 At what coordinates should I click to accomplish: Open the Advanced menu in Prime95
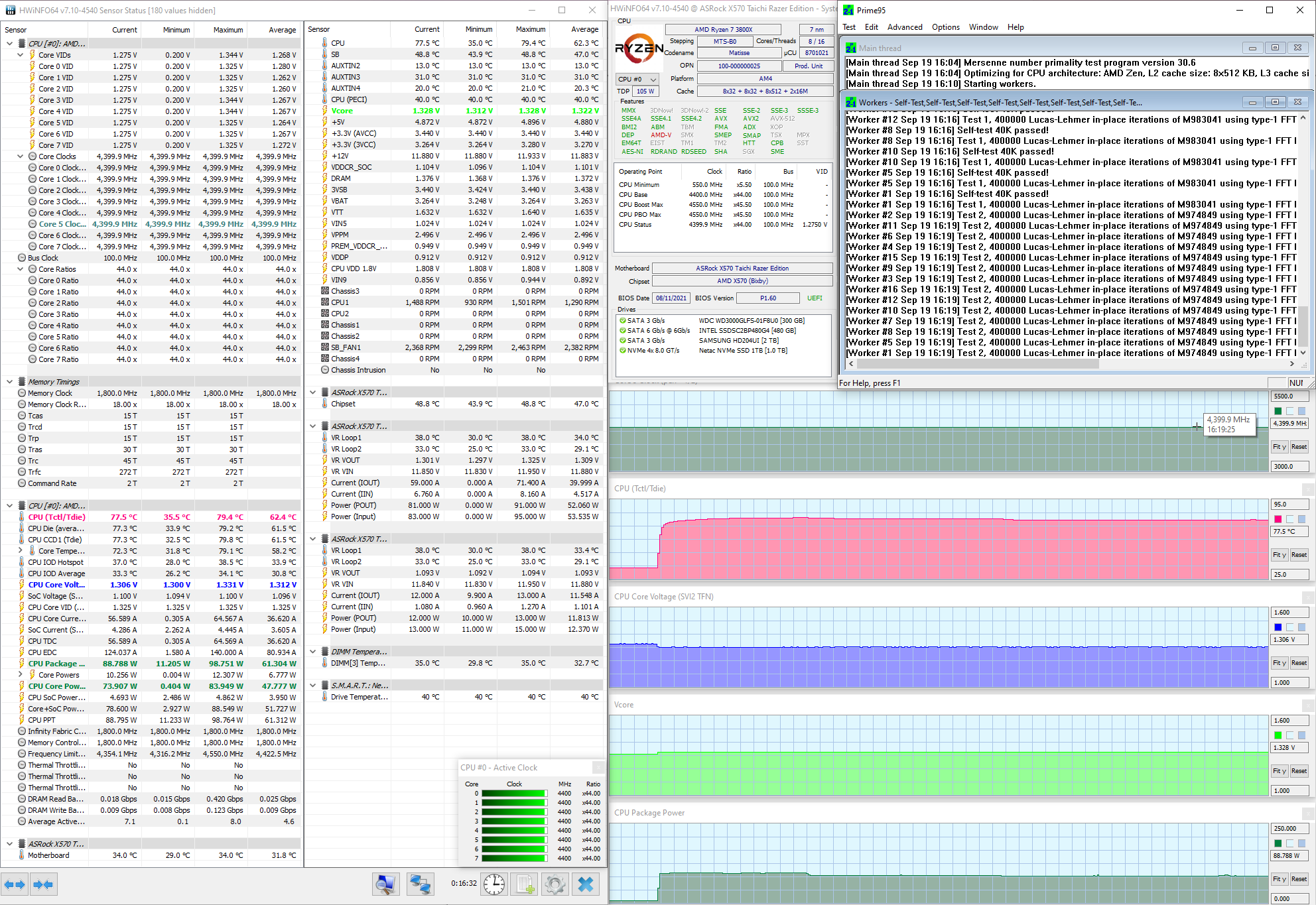click(904, 27)
